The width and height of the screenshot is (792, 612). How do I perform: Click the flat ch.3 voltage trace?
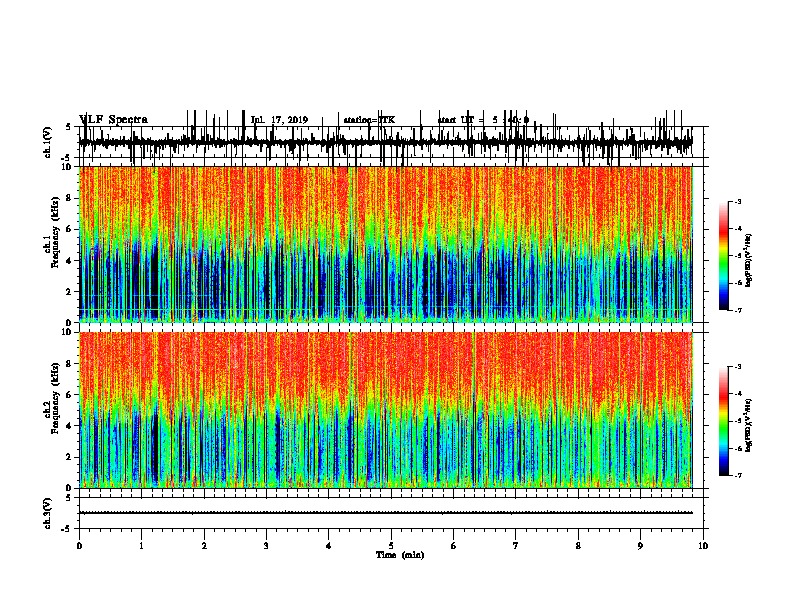(385, 513)
